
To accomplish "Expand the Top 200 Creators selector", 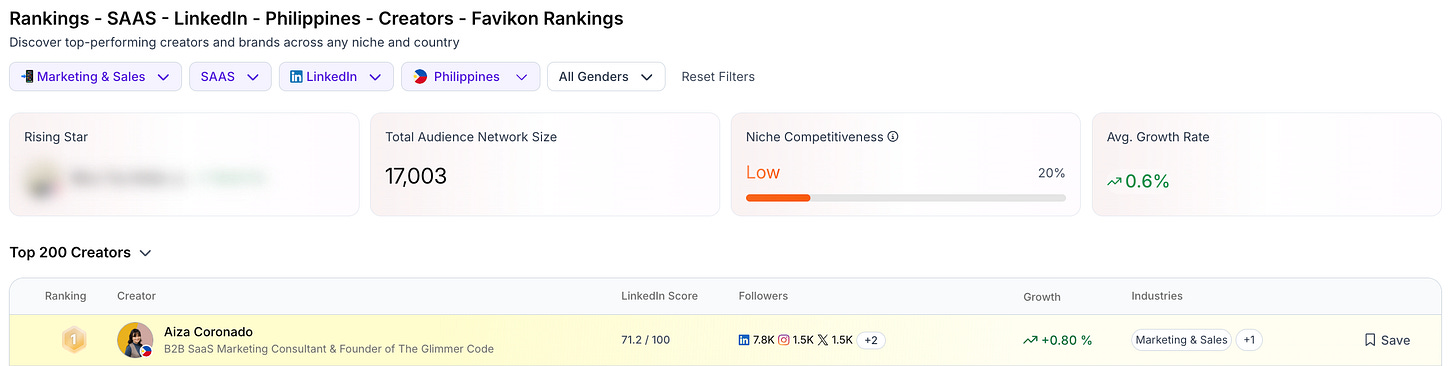I will (80, 253).
